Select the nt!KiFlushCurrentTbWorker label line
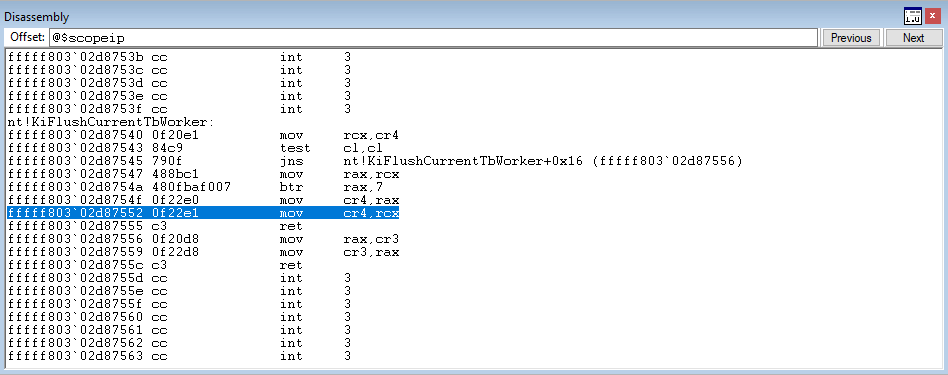This screenshot has width=948, height=375. (x=112, y=122)
